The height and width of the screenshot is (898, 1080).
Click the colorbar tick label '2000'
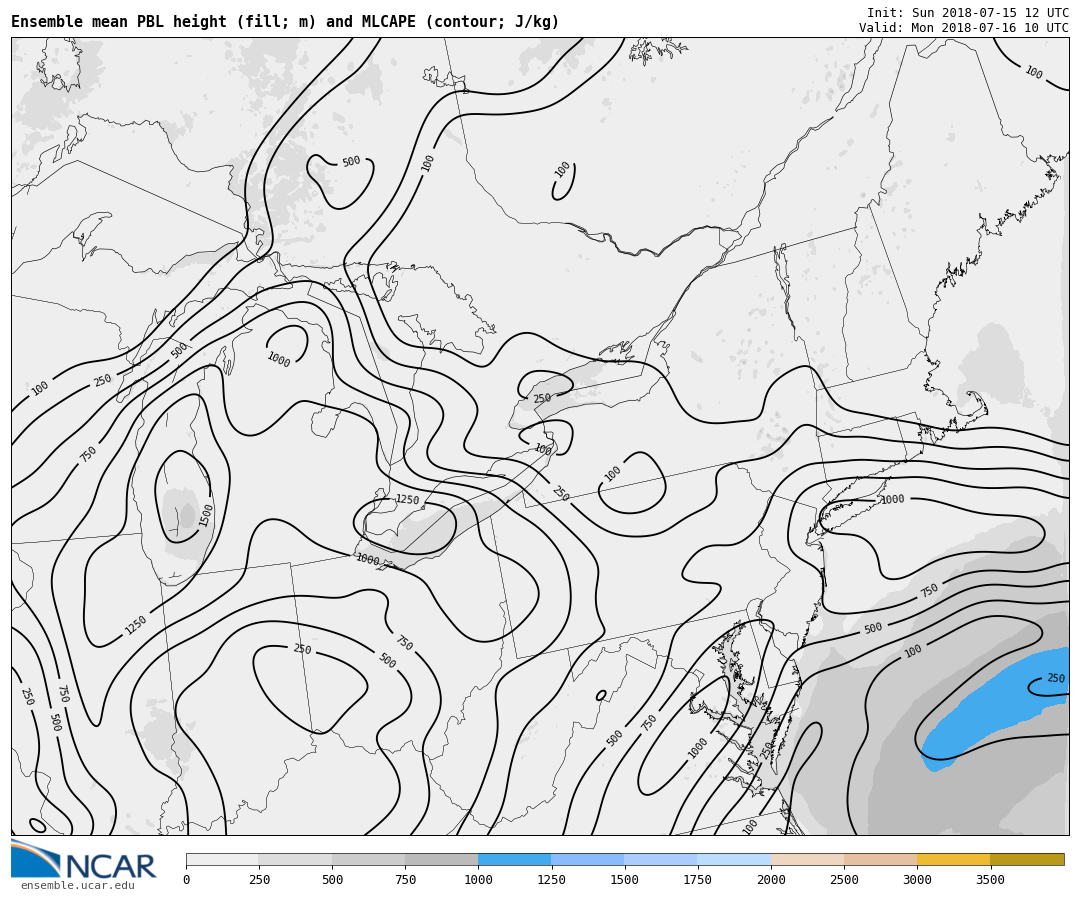pos(771,879)
